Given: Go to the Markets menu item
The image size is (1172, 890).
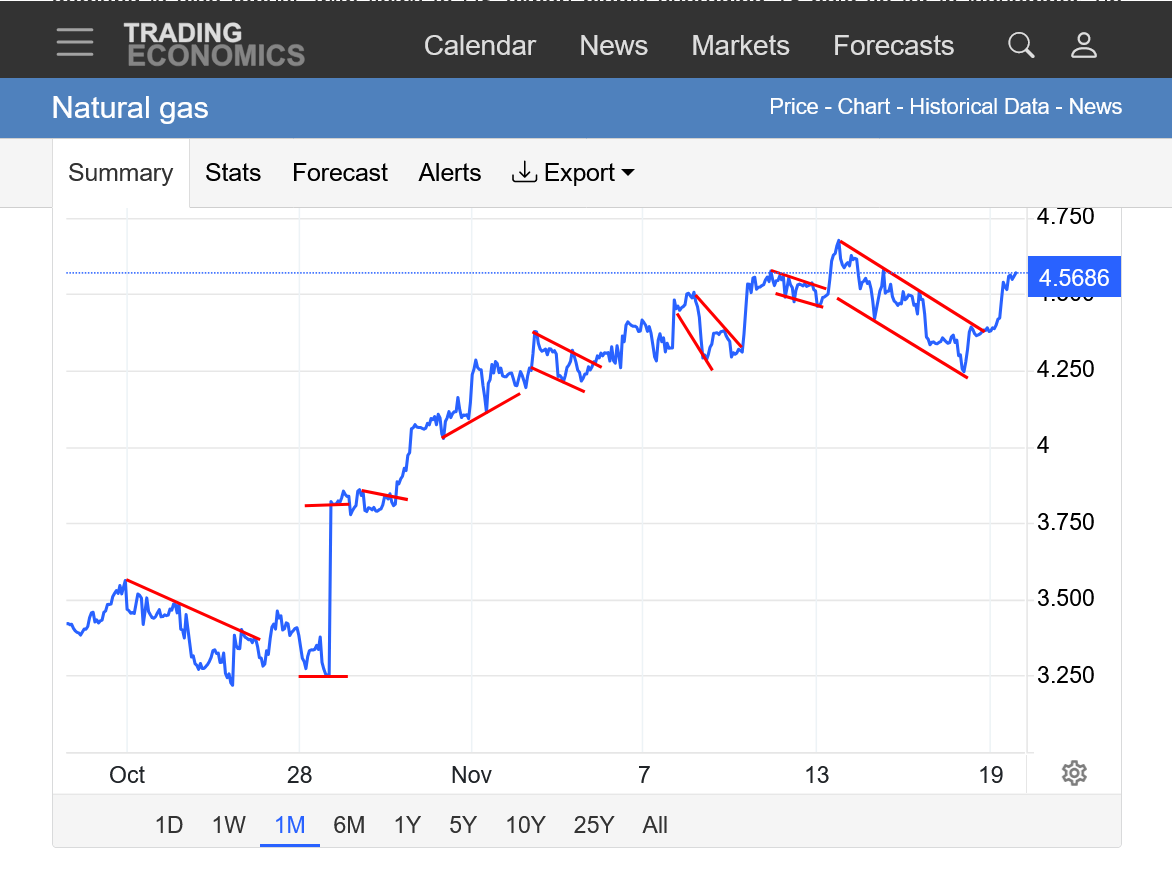Looking at the screenshot, I should pyautogui.click(x=740, y=46).
